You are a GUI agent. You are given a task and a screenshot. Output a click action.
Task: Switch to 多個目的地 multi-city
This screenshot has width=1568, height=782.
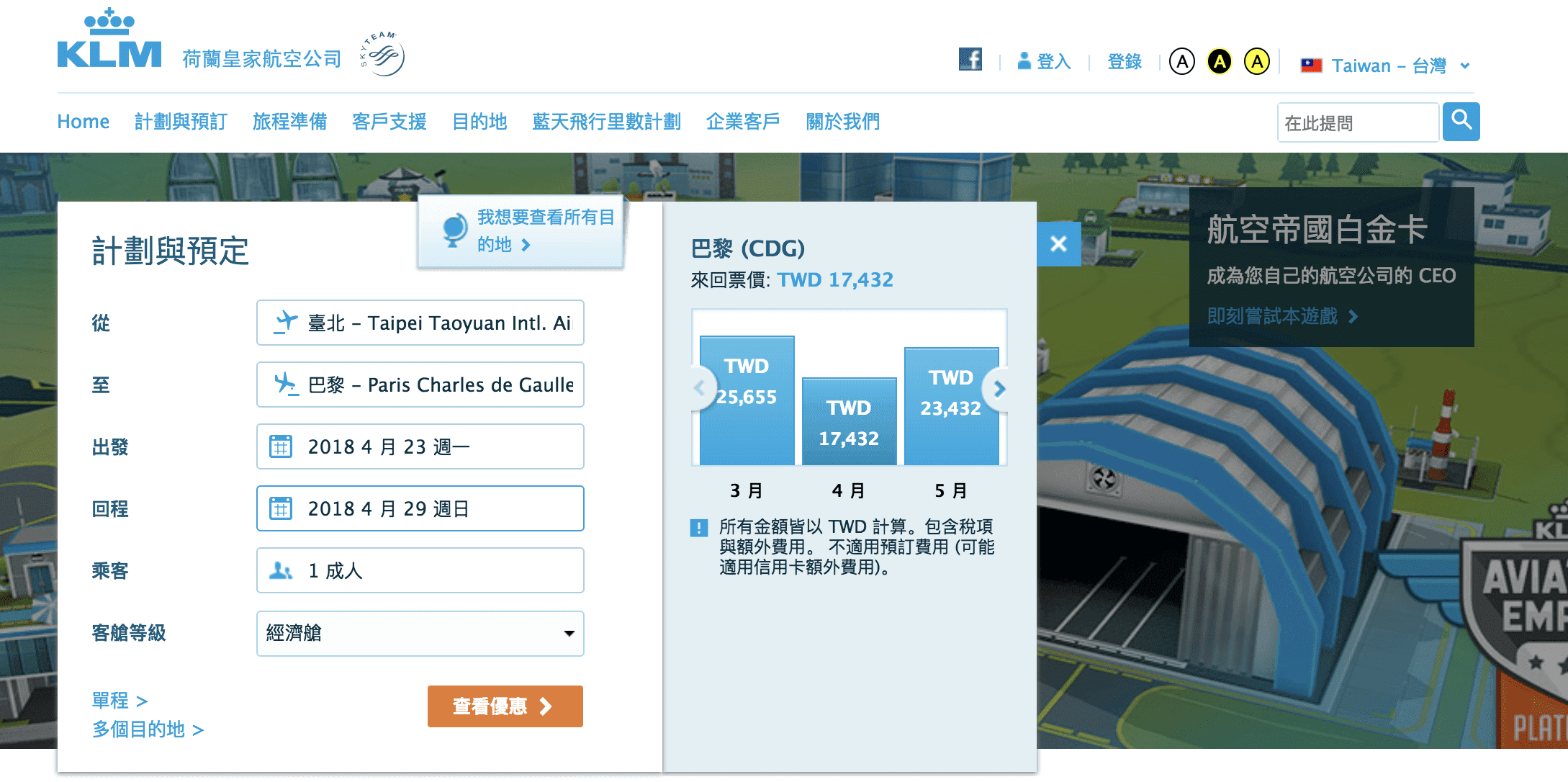[148, 729]
